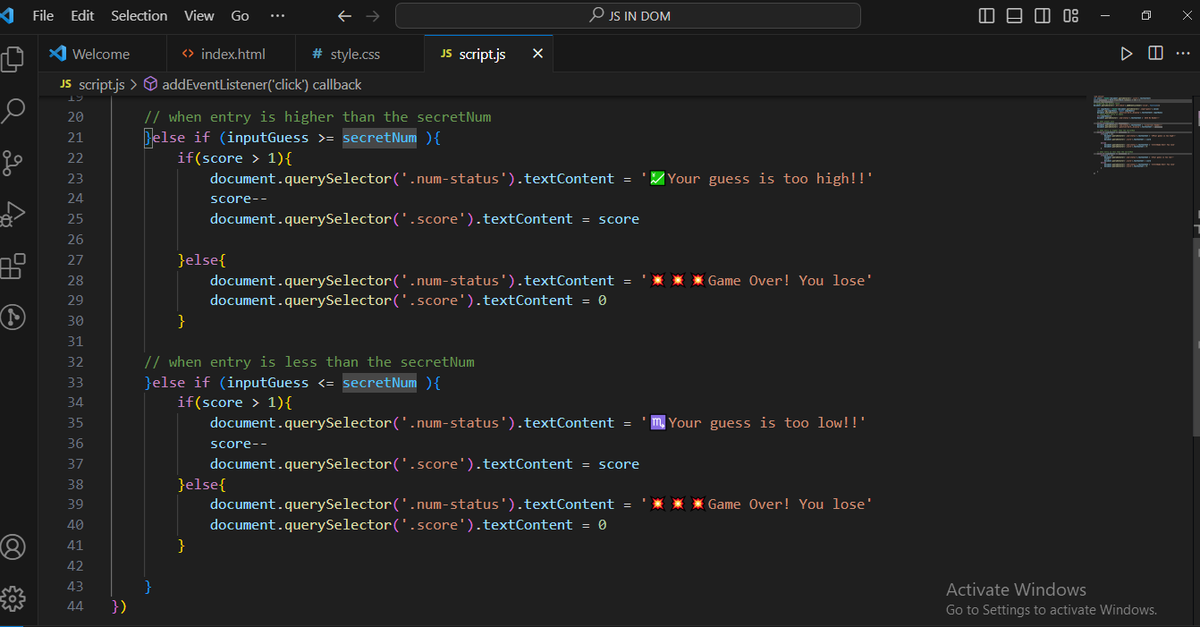1200x627 pixels.
Task: Click highlighted secretNum on line 33
Action: (x=380, y=382)
